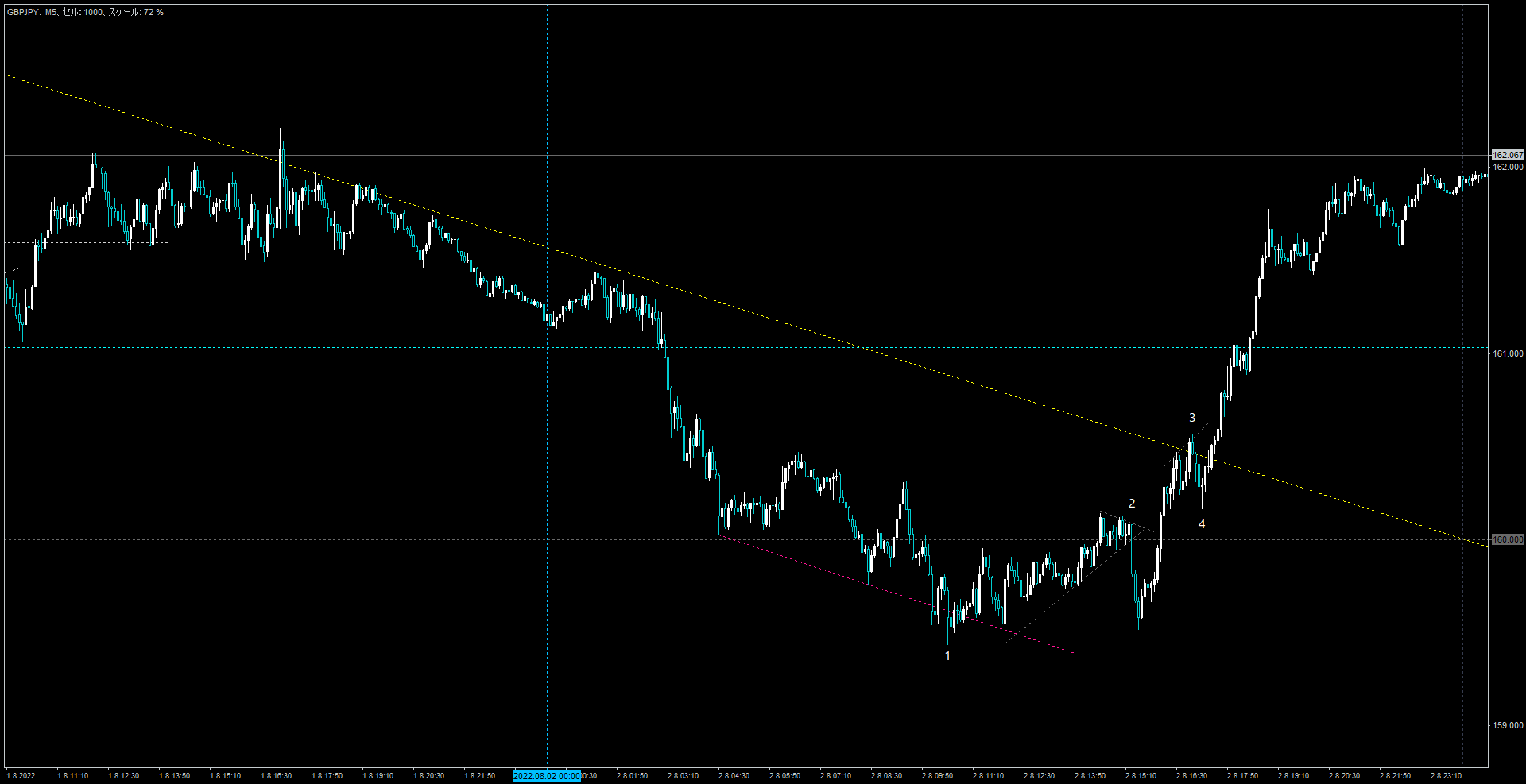Image resolution: width=1526 pixels, height=784 pixels.
Task: Click the '2 8 11:10' time label
Action: (x=988, y=776)
